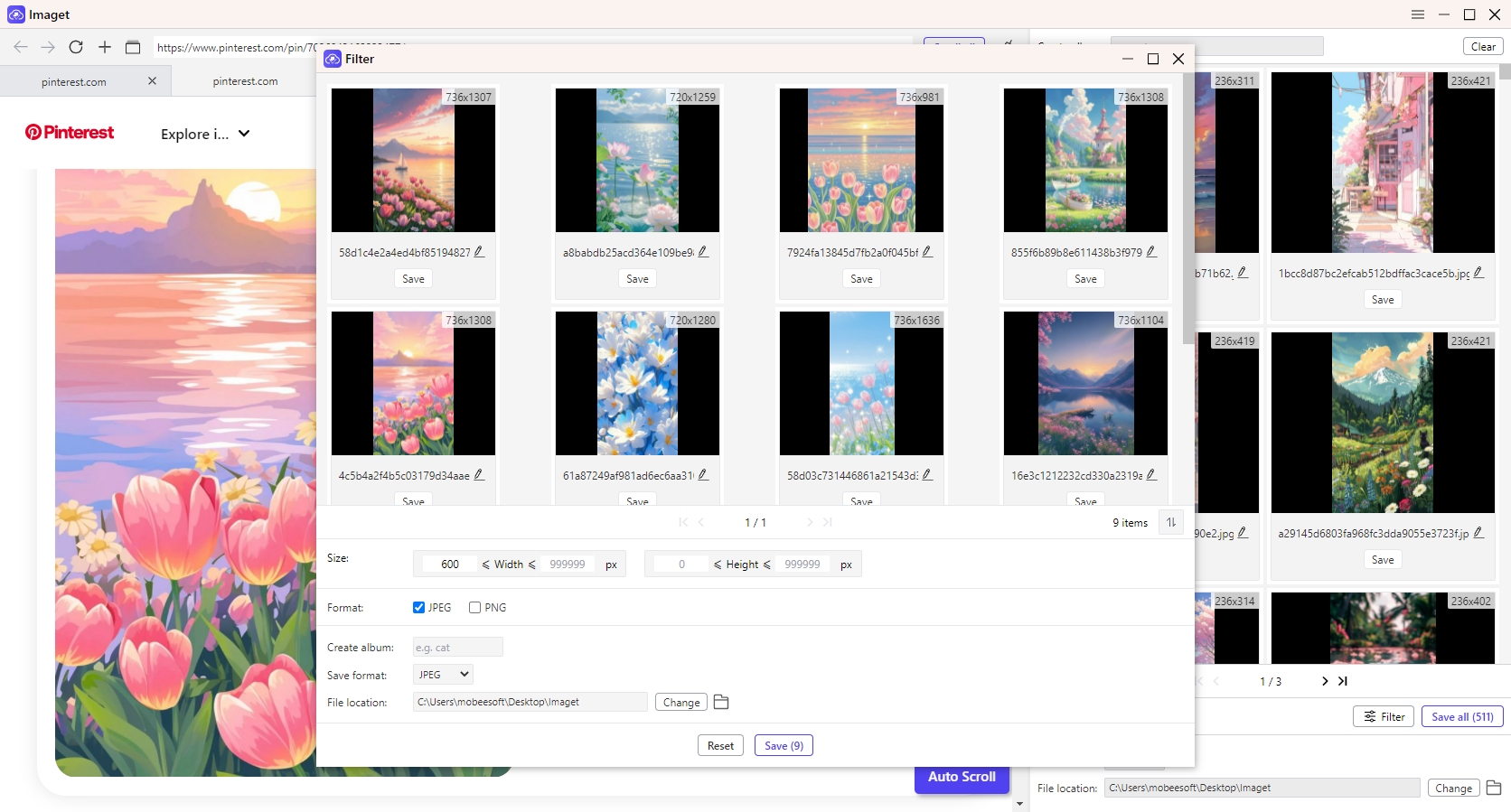Screen dimensions: 1511x812
Task: Click the tab overview window icon
Action: tap(133, 47)
